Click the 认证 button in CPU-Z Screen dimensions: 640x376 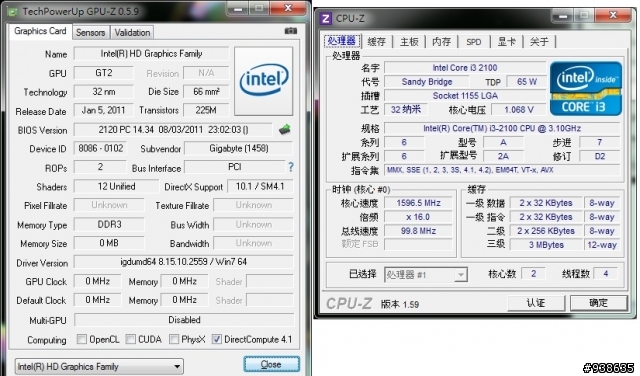coord(536,303)
